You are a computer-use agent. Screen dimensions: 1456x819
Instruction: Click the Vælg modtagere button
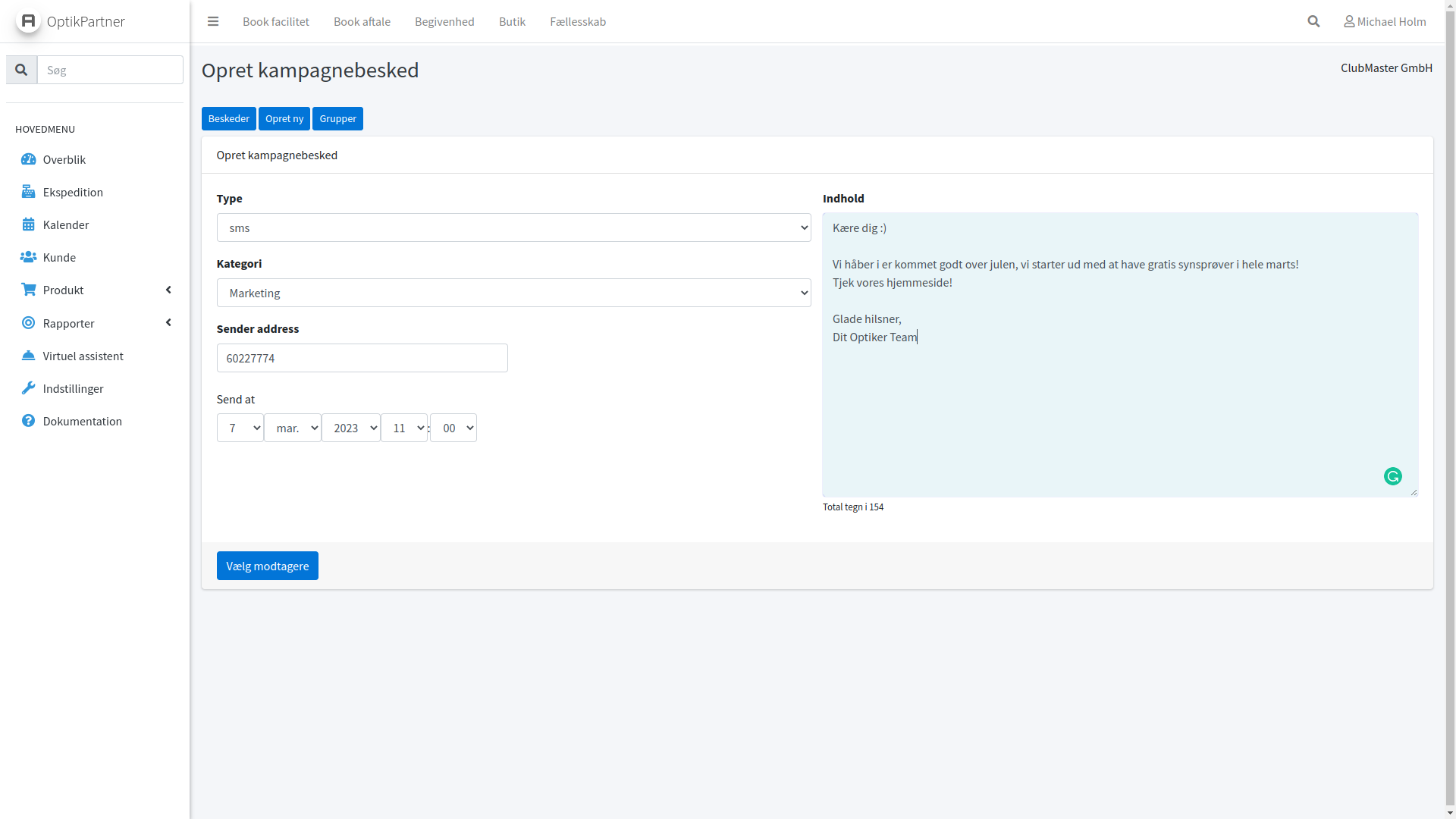pyautogui.click(x=267, y=566)
